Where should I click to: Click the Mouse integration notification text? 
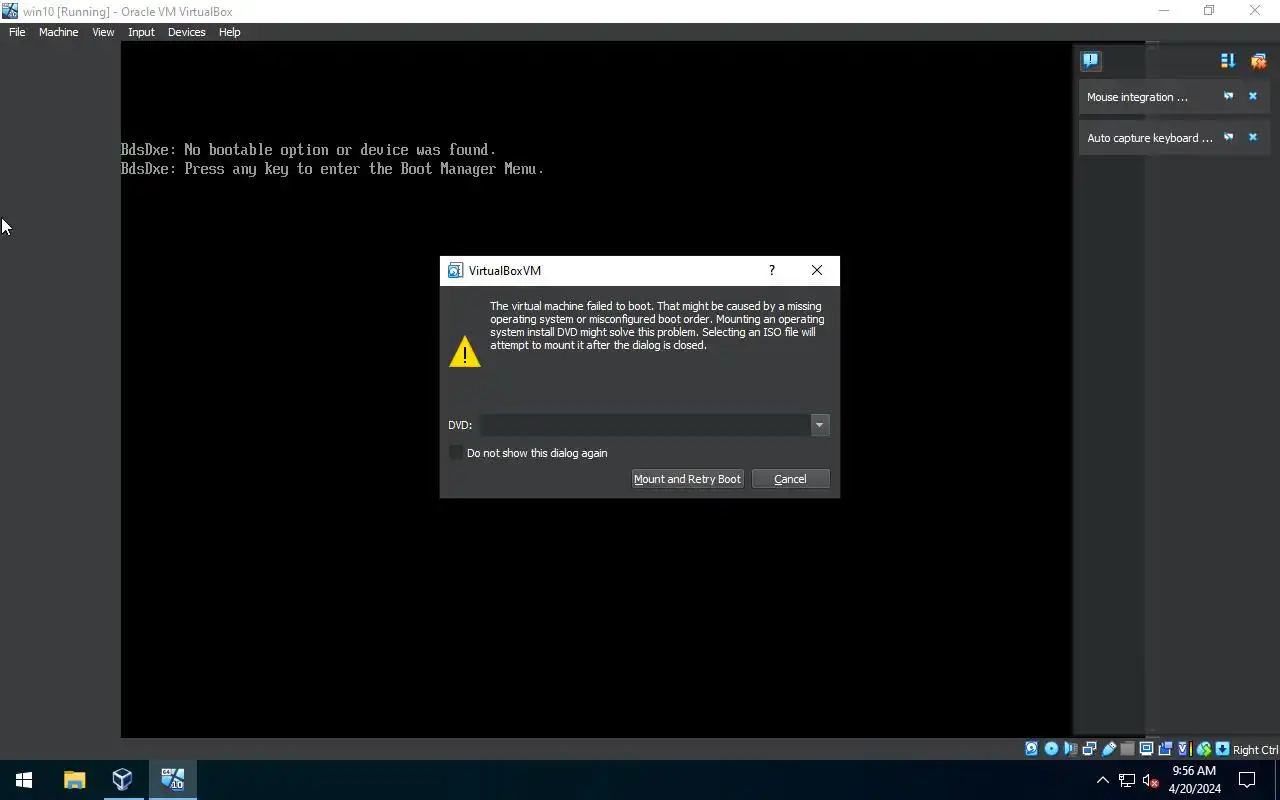point(1137,97)
